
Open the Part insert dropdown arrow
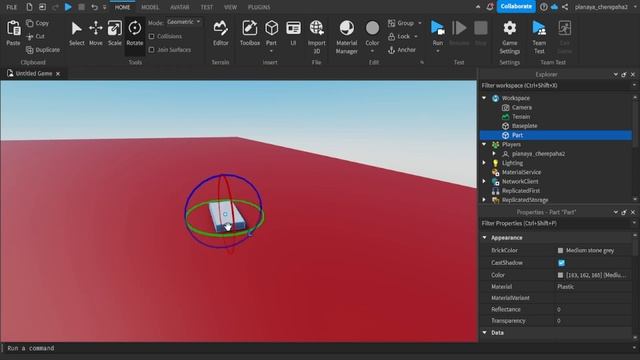[271, 51]
